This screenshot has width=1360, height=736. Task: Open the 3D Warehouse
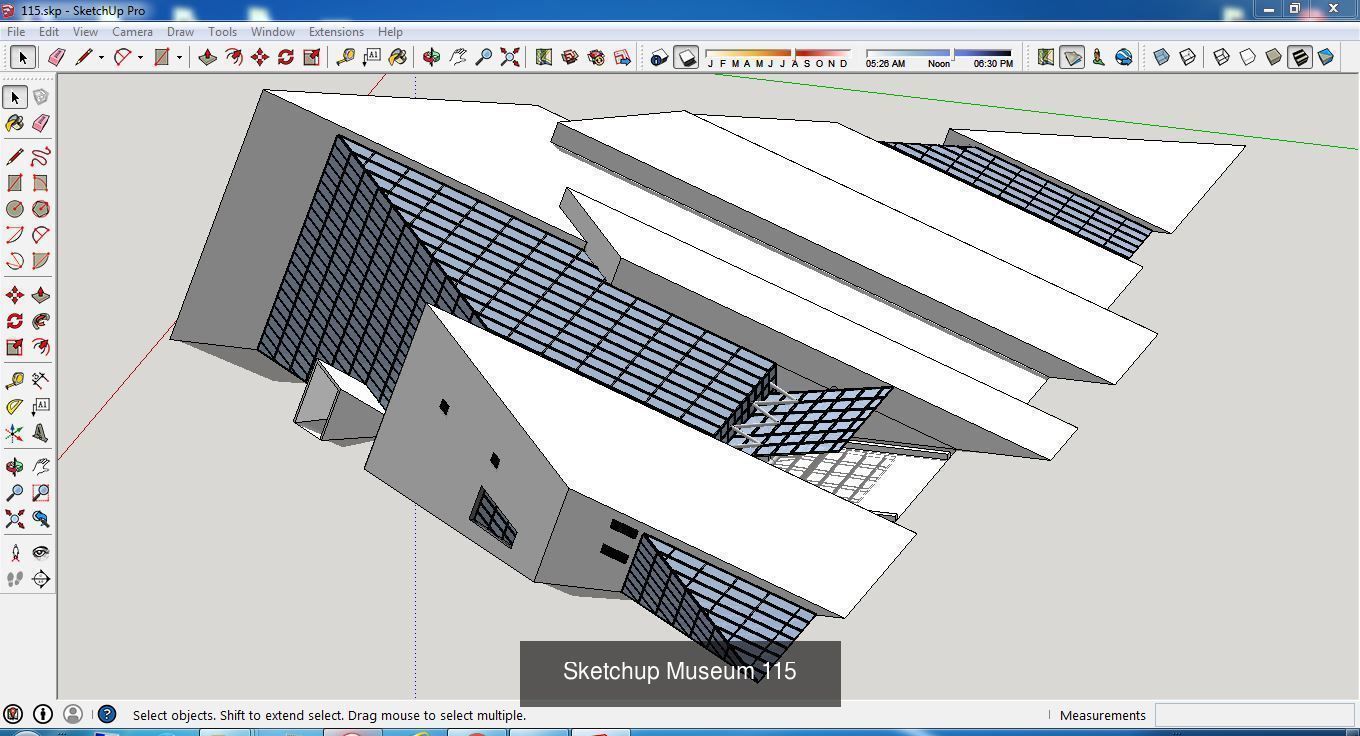pyautogui.click(x=570, y=57)
